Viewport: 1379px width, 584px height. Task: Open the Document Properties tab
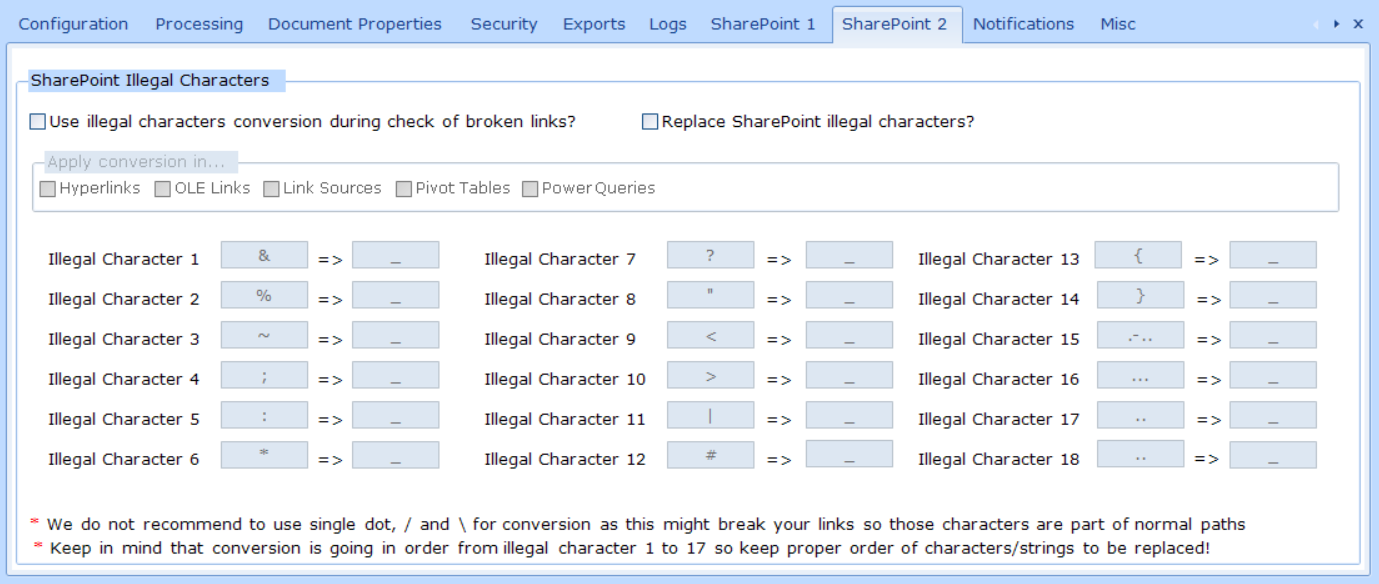point(355,24)
